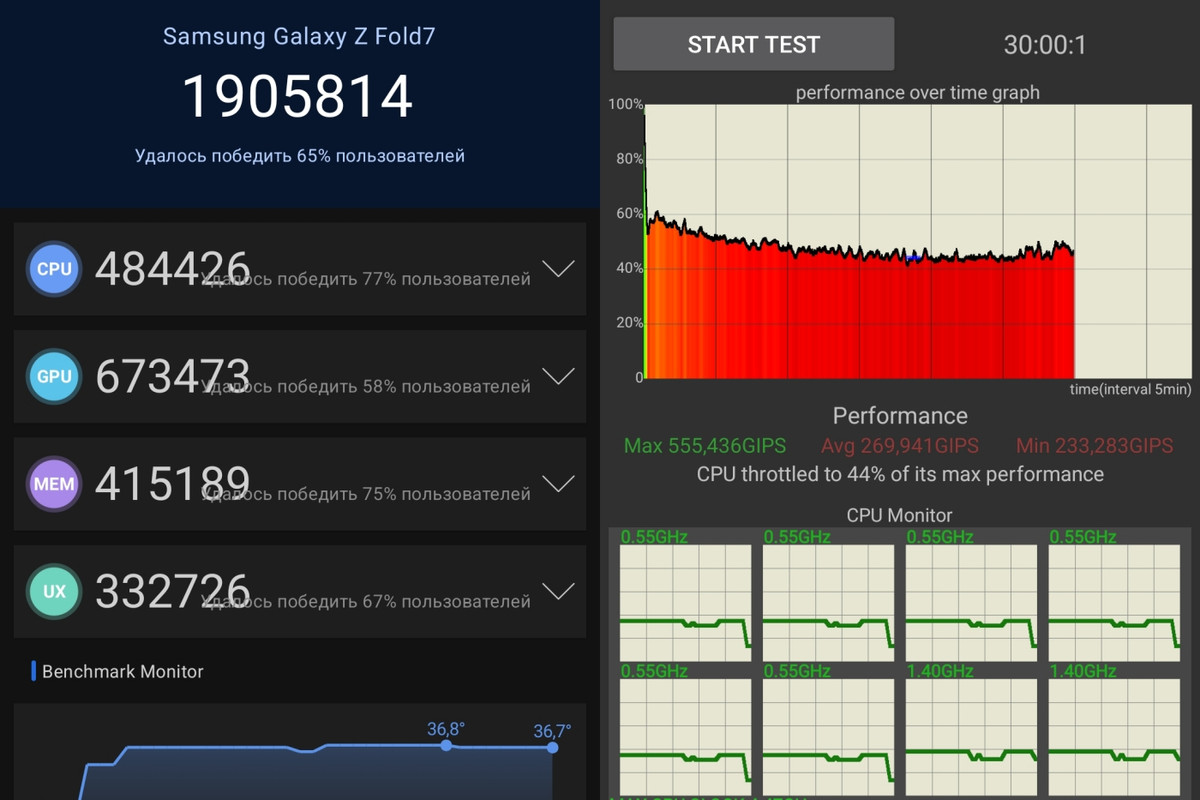Select the Avg 269,941GIPS value
This screenshot has width=1200, height=800.
[900, 446]
